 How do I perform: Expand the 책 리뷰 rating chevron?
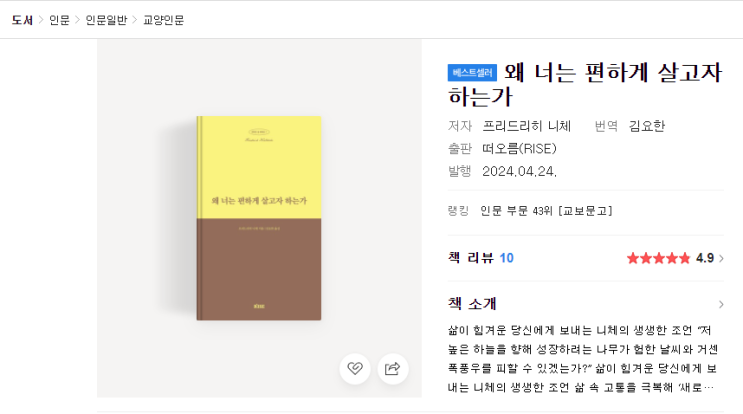pos(721,258)
